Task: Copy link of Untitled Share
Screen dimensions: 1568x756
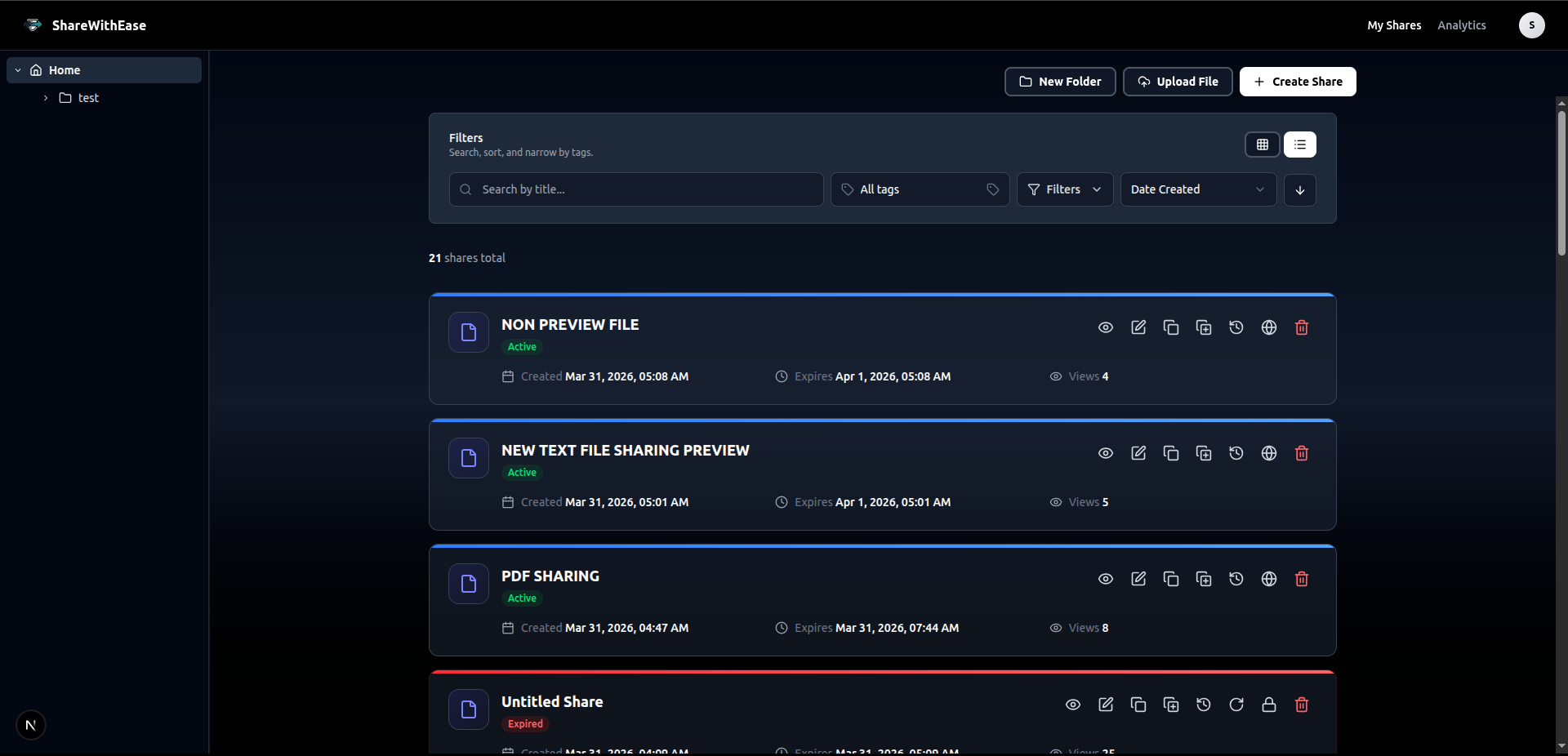Action: click(x=1138, y=705)
